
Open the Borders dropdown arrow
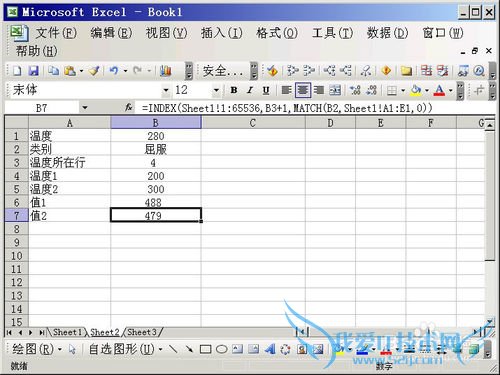403,90
